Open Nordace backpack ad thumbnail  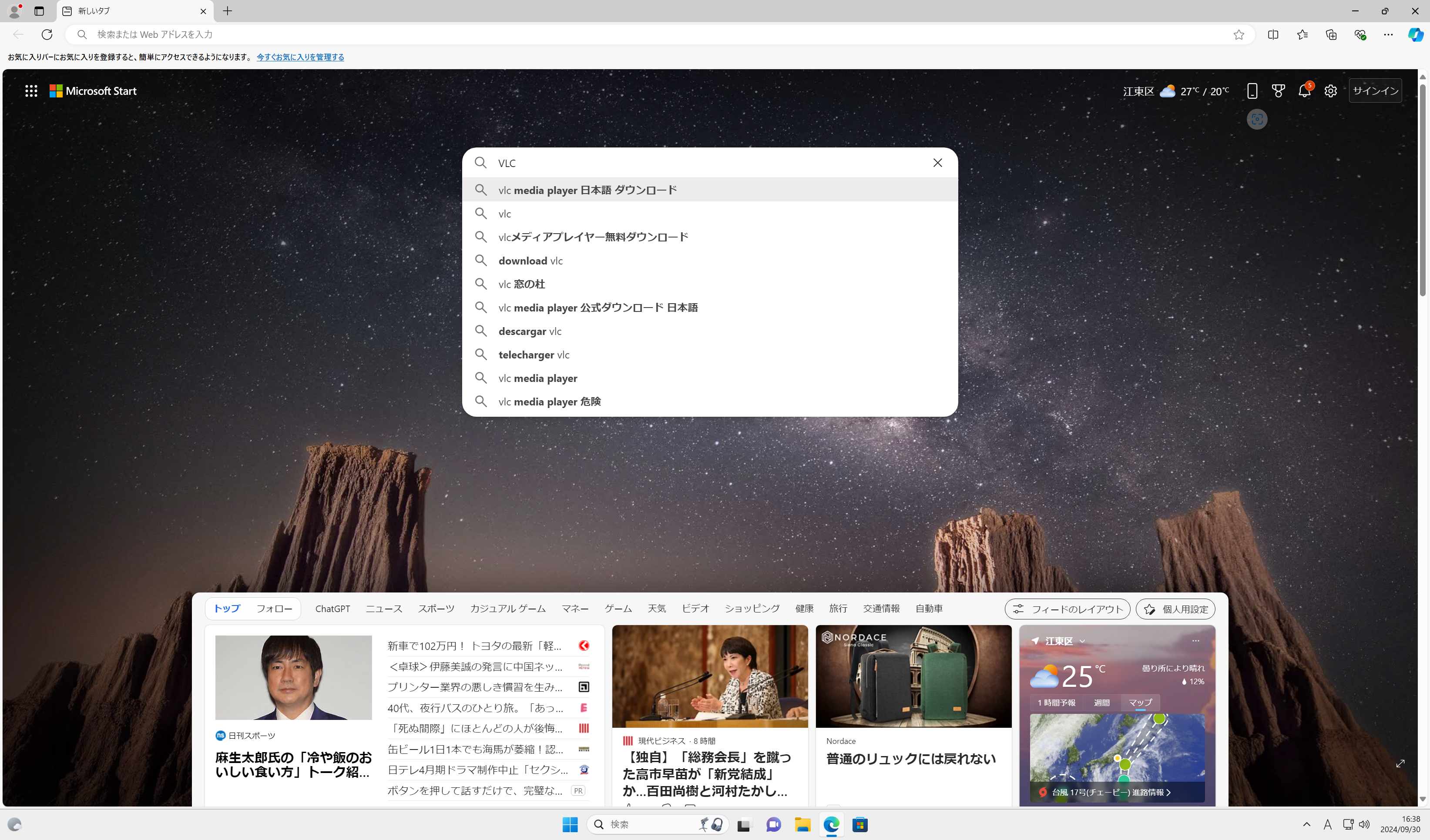click(913, 676)
